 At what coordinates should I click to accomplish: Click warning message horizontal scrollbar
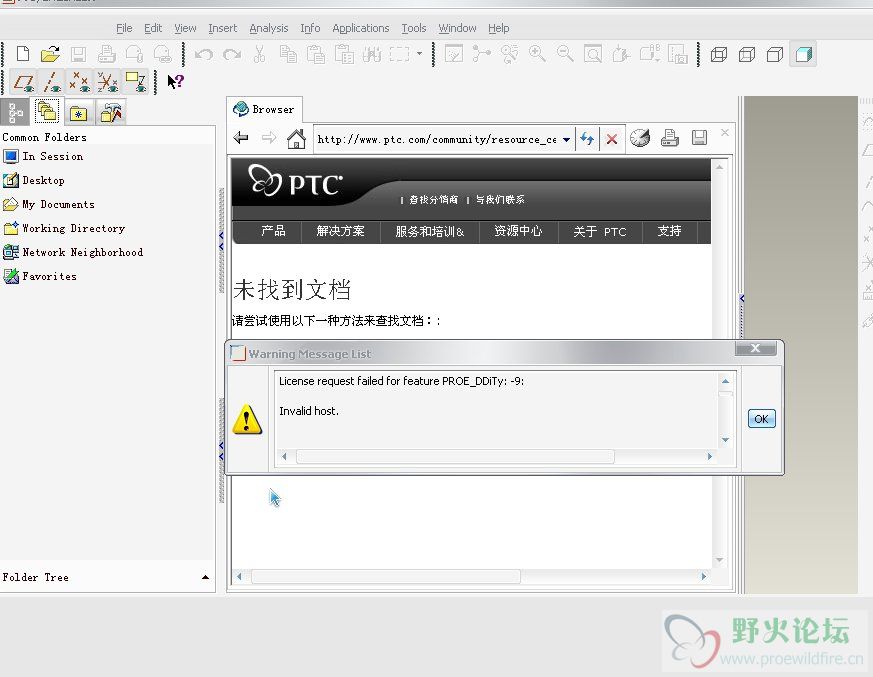coord(455,457)
